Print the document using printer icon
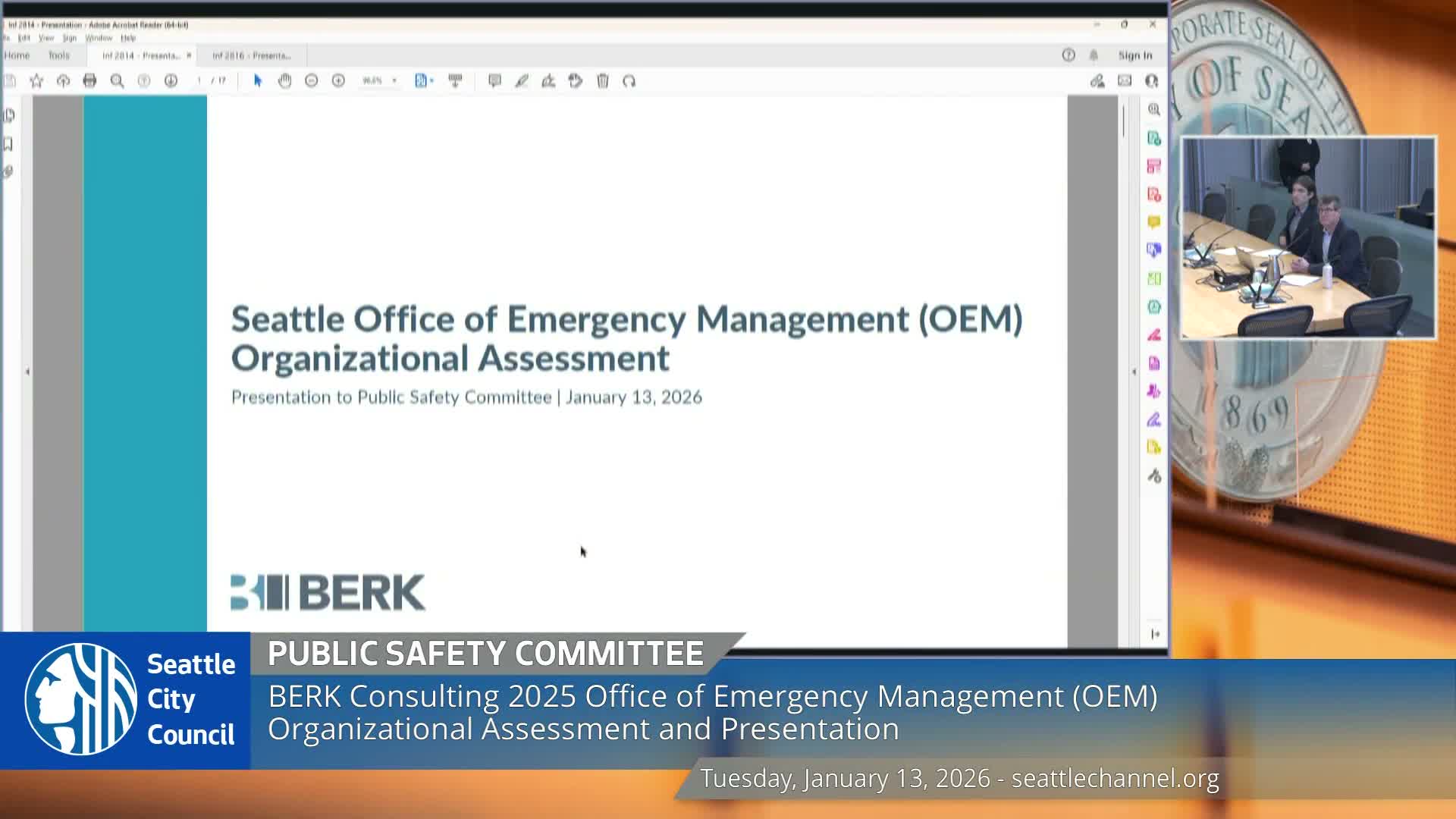 89,80
